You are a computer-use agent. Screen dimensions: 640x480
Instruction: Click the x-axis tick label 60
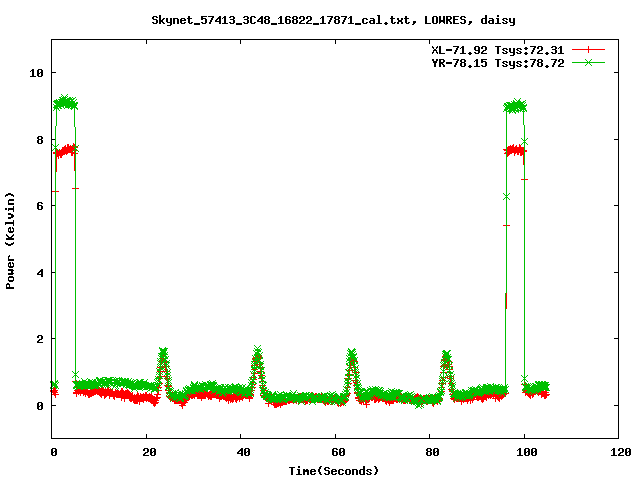338,452
